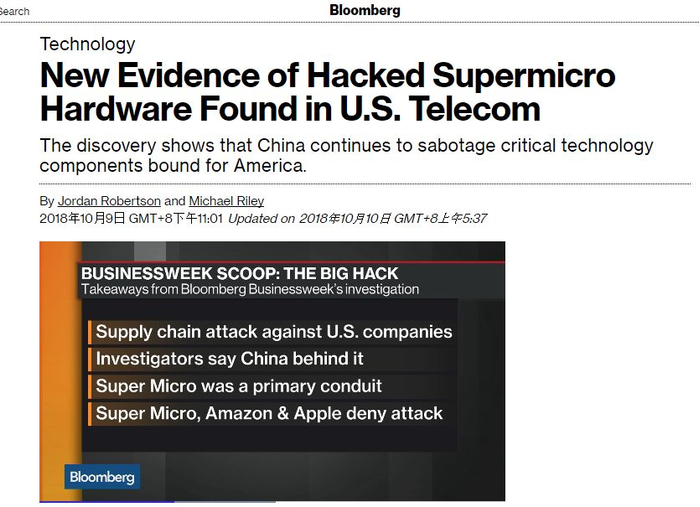The height and width of the screenshot is (507, 700).
Task: Open author Michael Riley's profile link
Action: [226, 201]
